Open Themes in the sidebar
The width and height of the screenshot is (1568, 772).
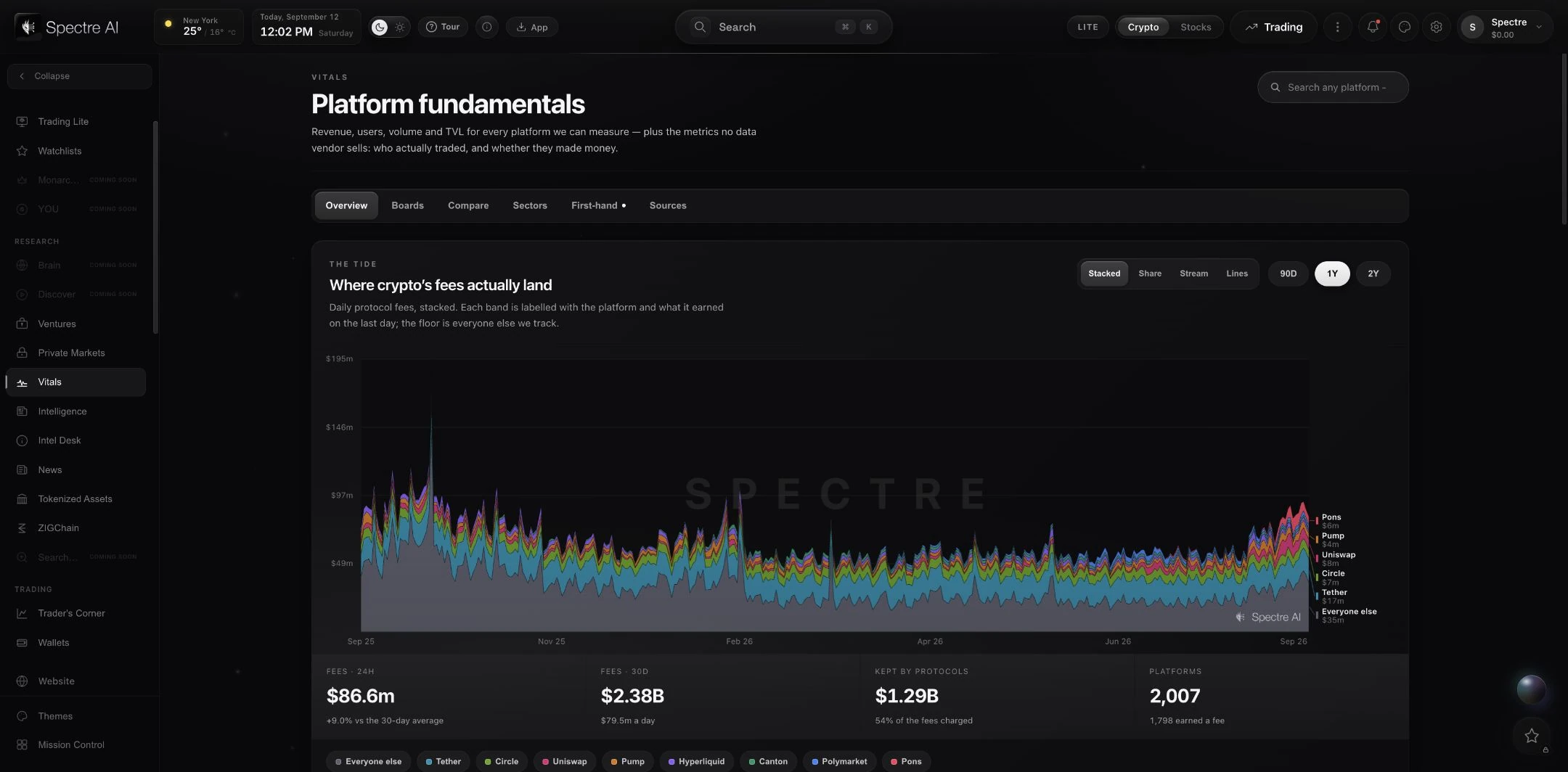point(76,716)
